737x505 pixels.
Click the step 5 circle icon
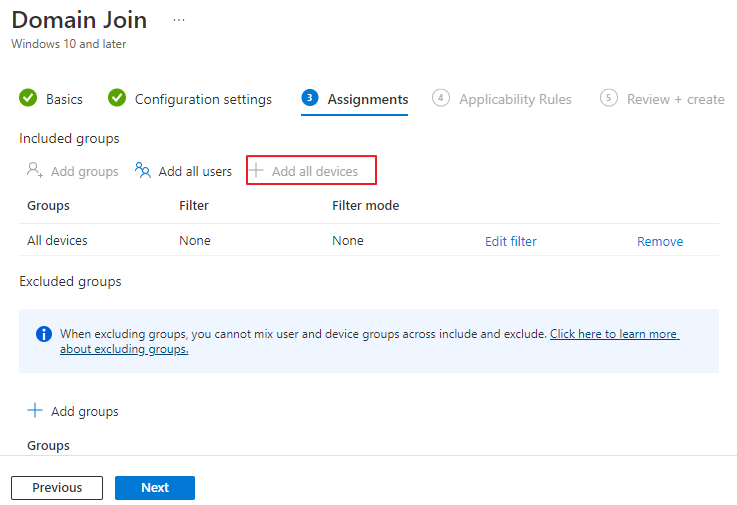(608, 98)
